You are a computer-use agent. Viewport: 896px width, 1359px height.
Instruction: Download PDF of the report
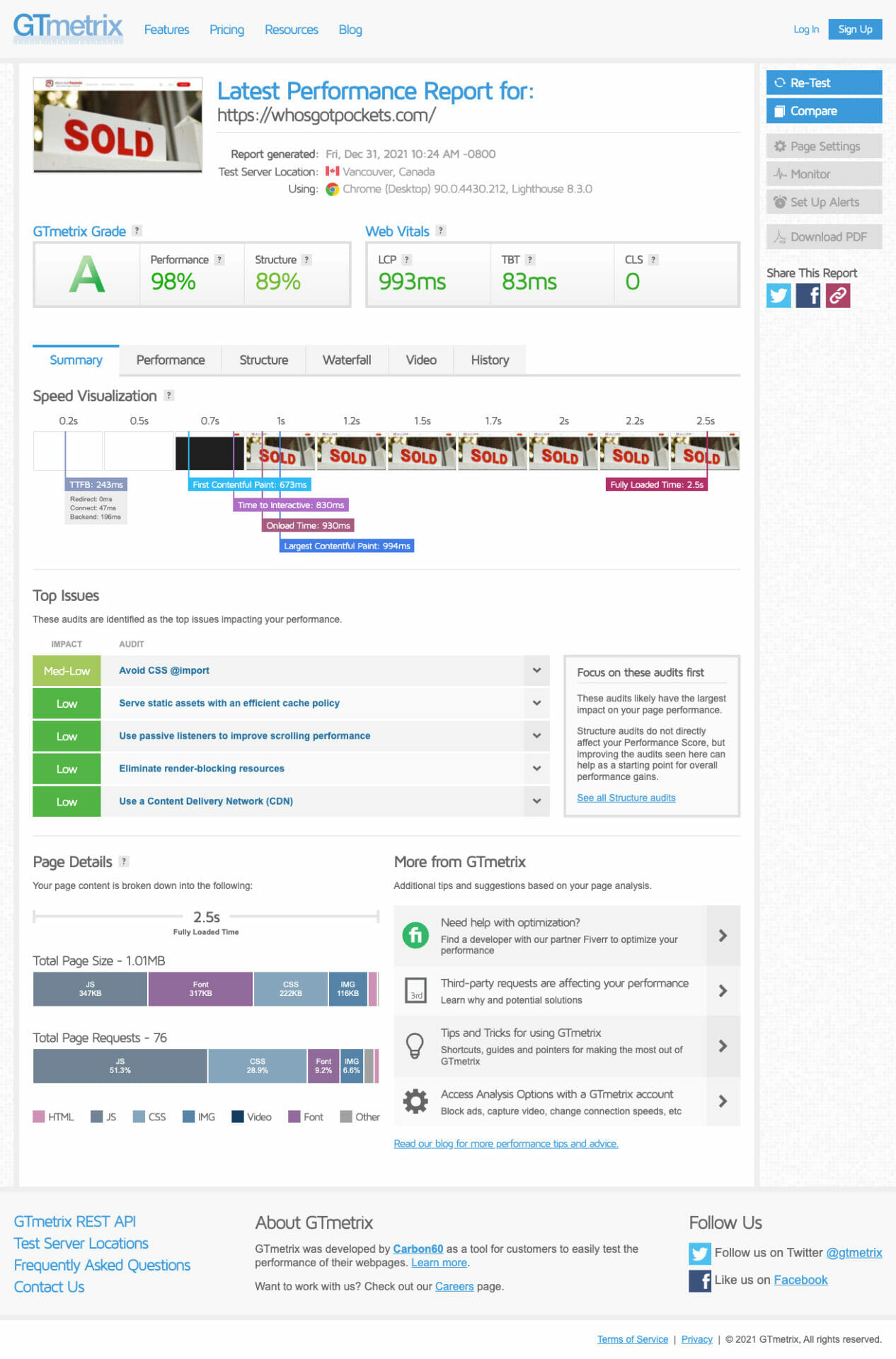824,236
